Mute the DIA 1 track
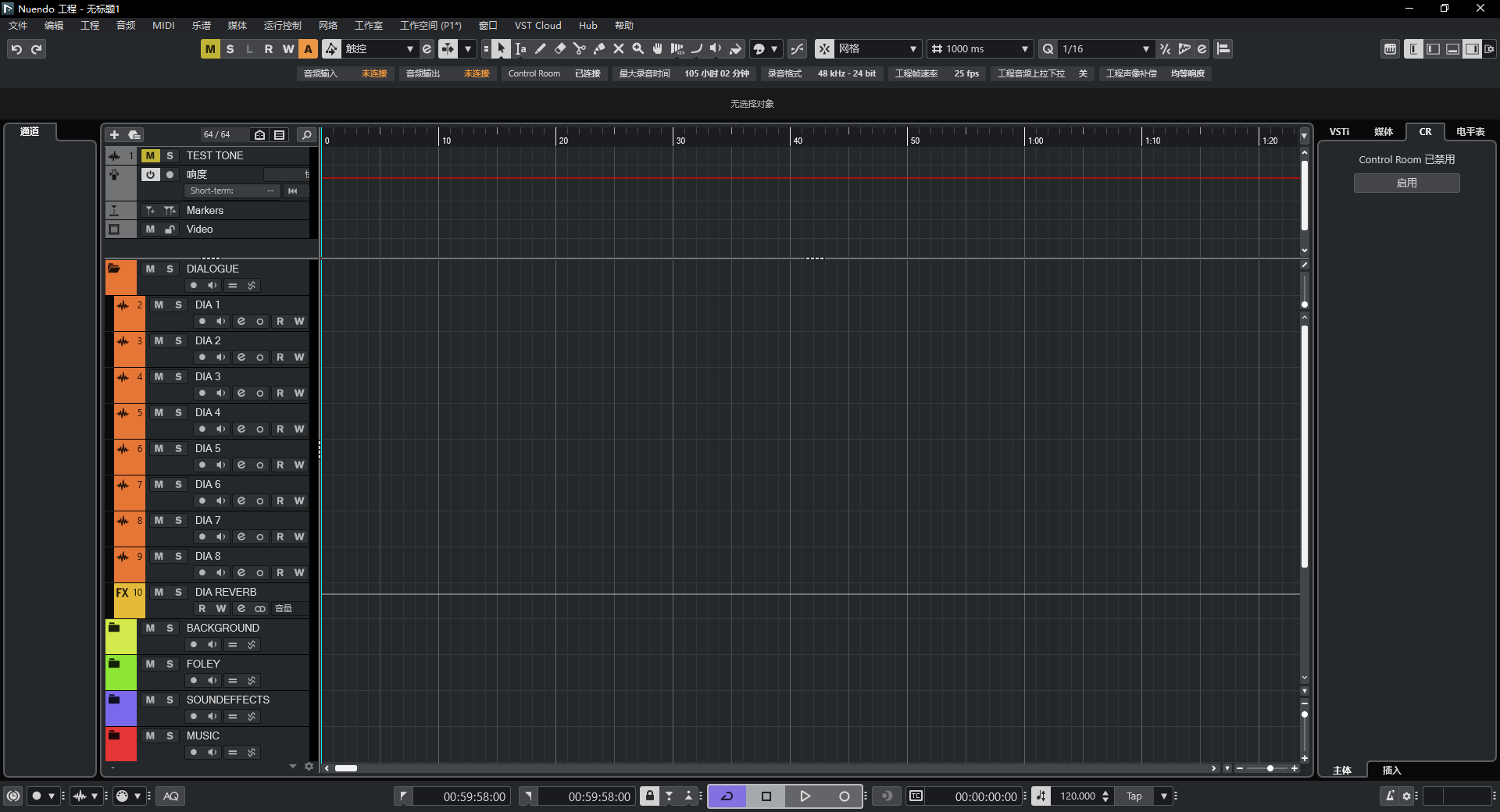Screen dimensions: 1500x812 click(x=159, y=305)
